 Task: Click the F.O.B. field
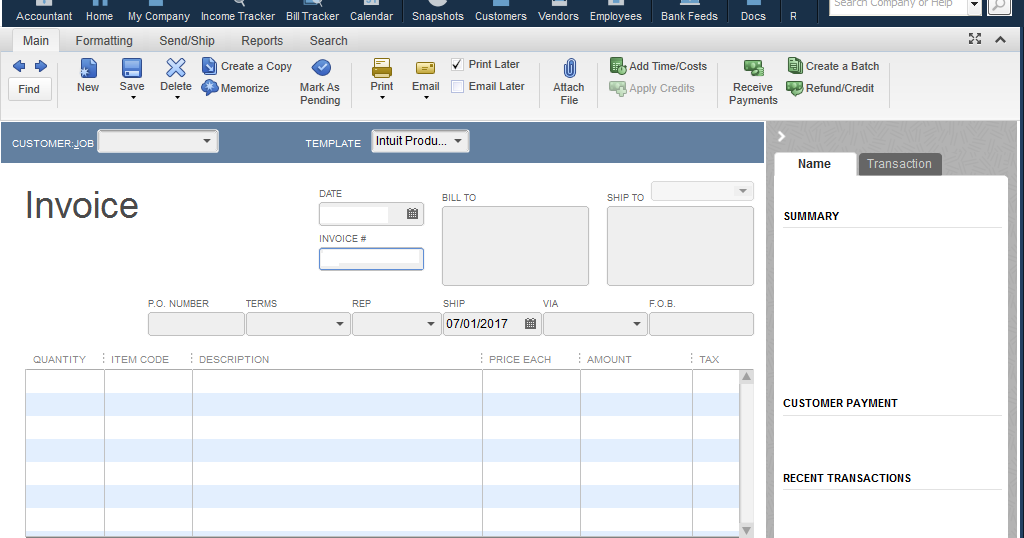tap(701, 324)
